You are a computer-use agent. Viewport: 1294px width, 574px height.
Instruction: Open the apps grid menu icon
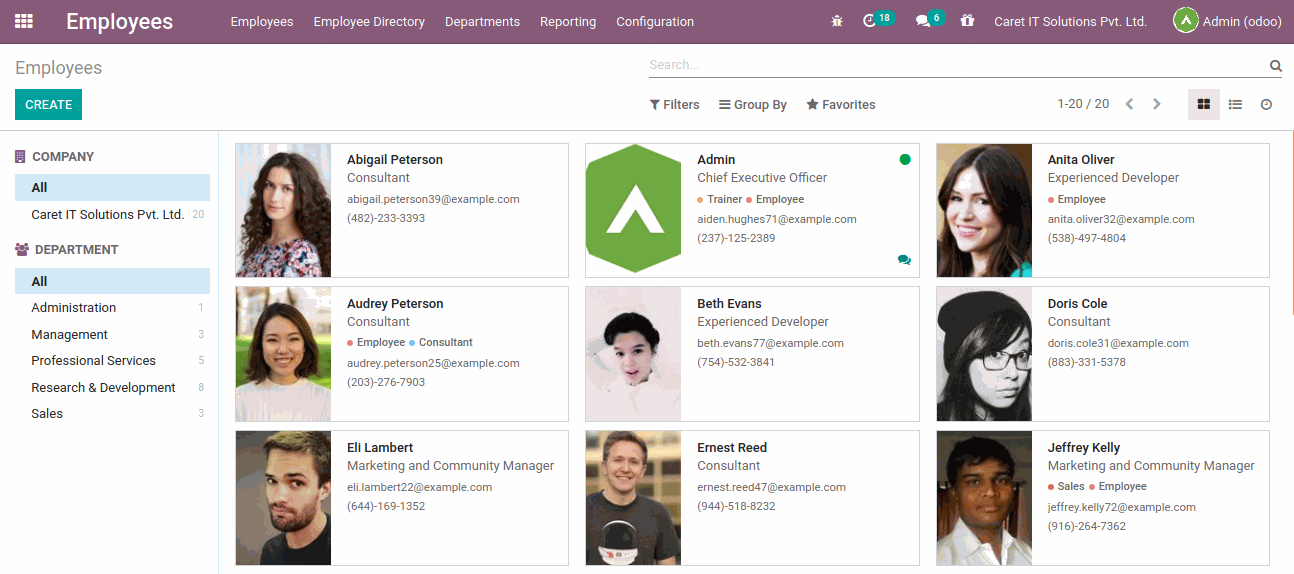coord(24,21)
